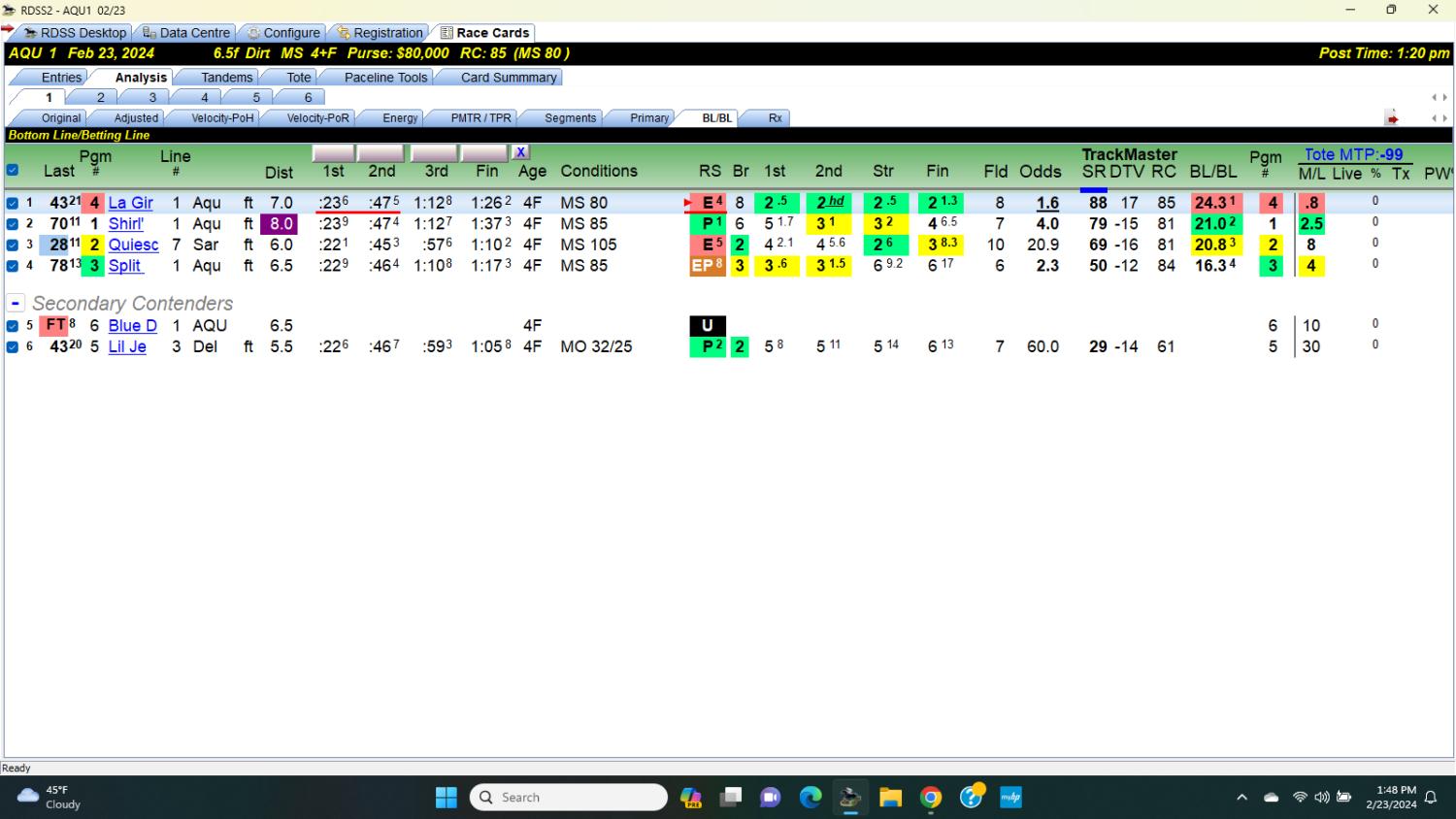
Task: Open La Gir horse link
Action: pos(130,203)
